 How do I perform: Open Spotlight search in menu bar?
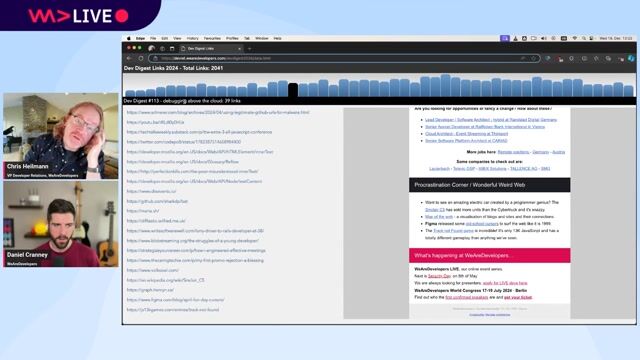point(584,38)
